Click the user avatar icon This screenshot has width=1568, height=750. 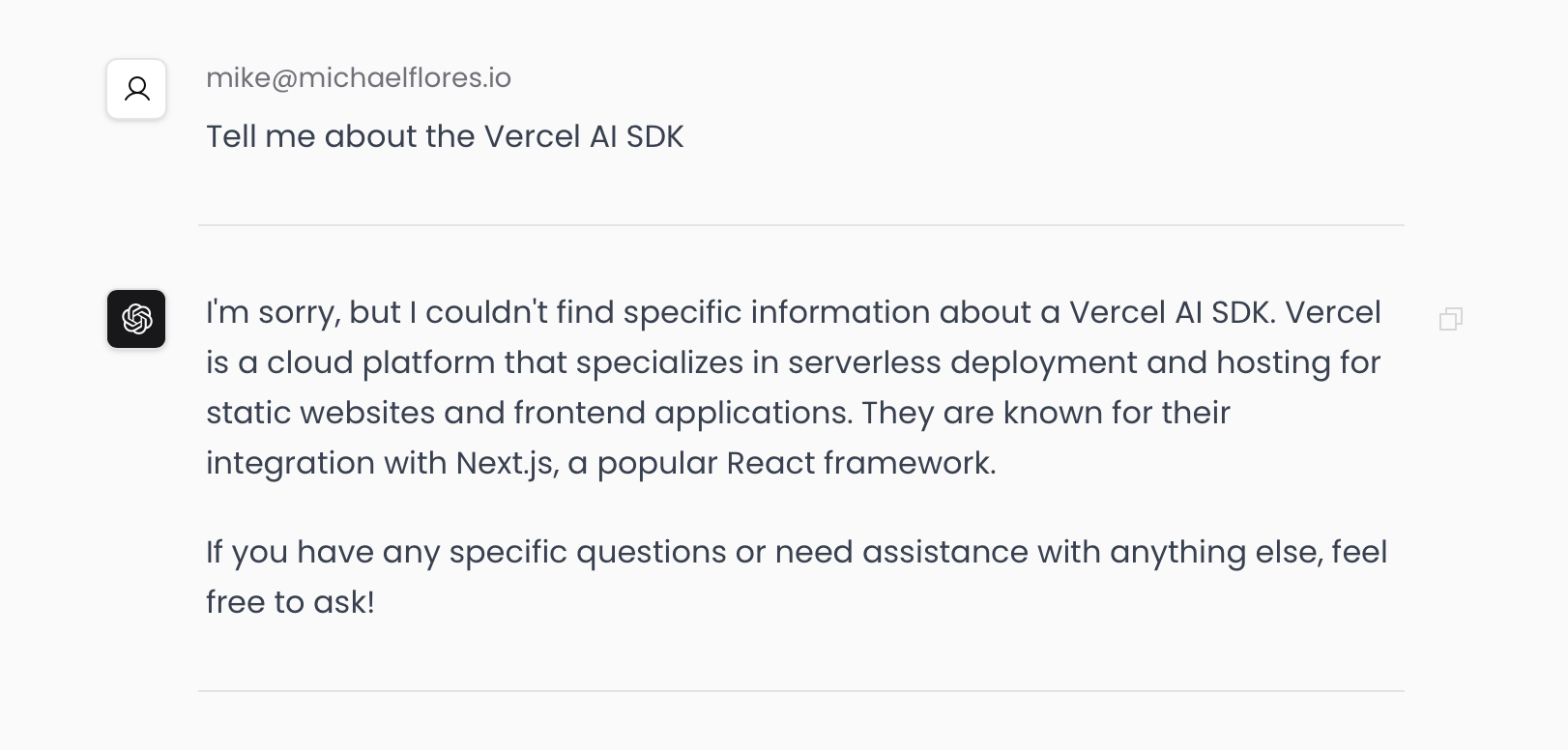pos(136,89)
